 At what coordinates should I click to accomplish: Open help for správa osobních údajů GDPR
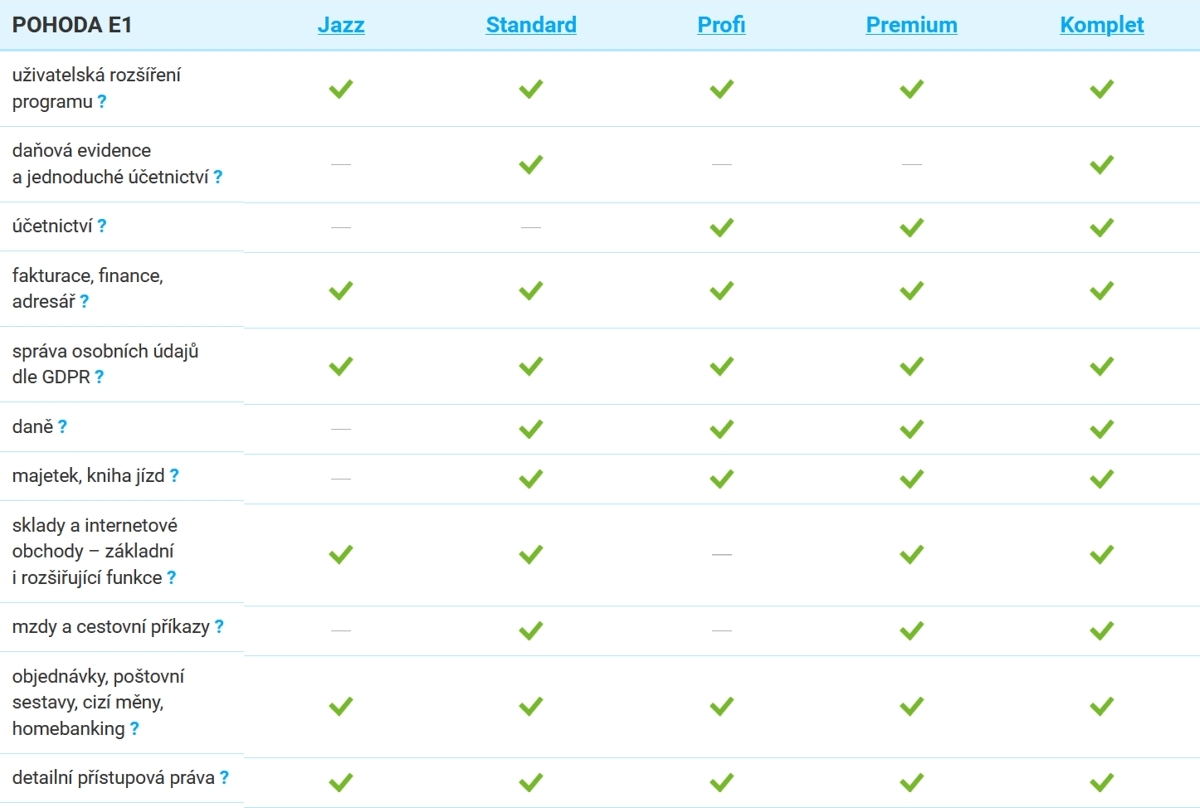coord(99,378)
